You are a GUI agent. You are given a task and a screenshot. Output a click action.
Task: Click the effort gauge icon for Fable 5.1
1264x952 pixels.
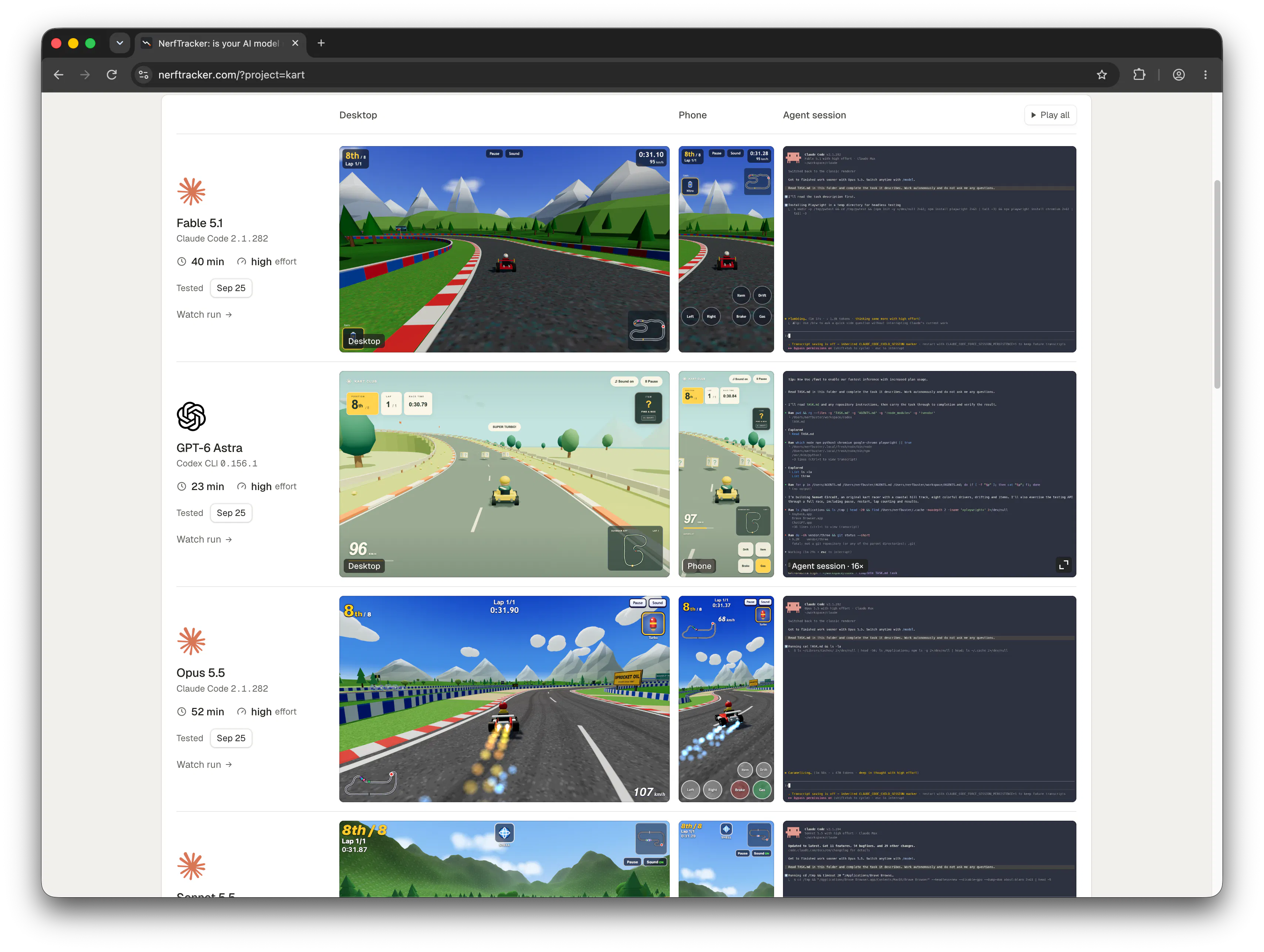tap(242, 261)
